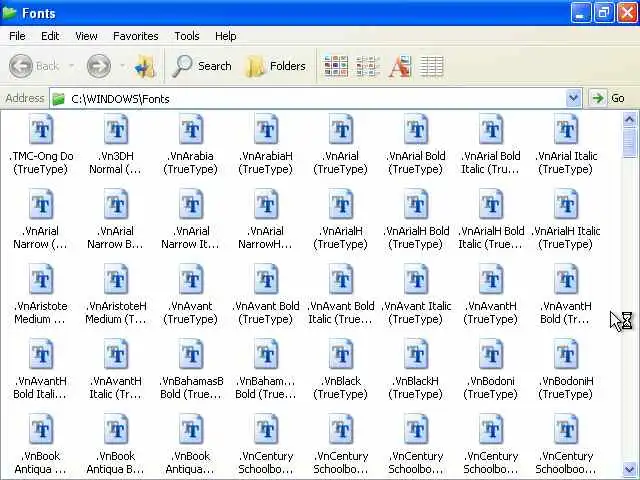
Task: Select the .VnArial Bold Italic font icon
Action: 491,129
